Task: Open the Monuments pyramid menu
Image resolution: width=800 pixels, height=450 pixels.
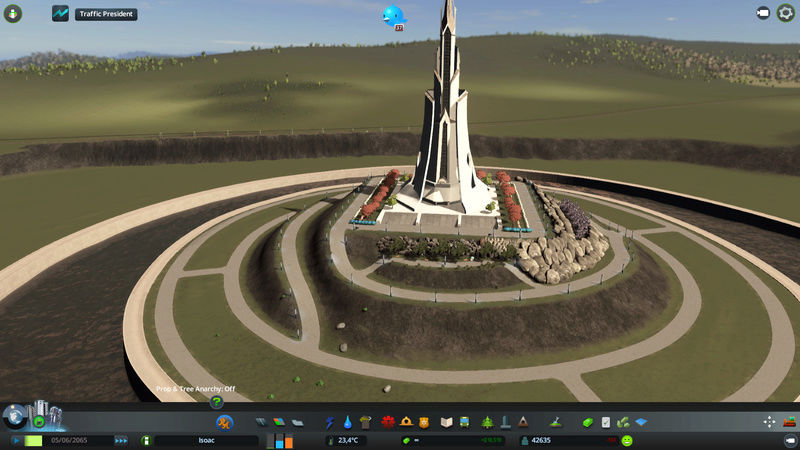Action: pyautogui.click(x=523, y=422)
